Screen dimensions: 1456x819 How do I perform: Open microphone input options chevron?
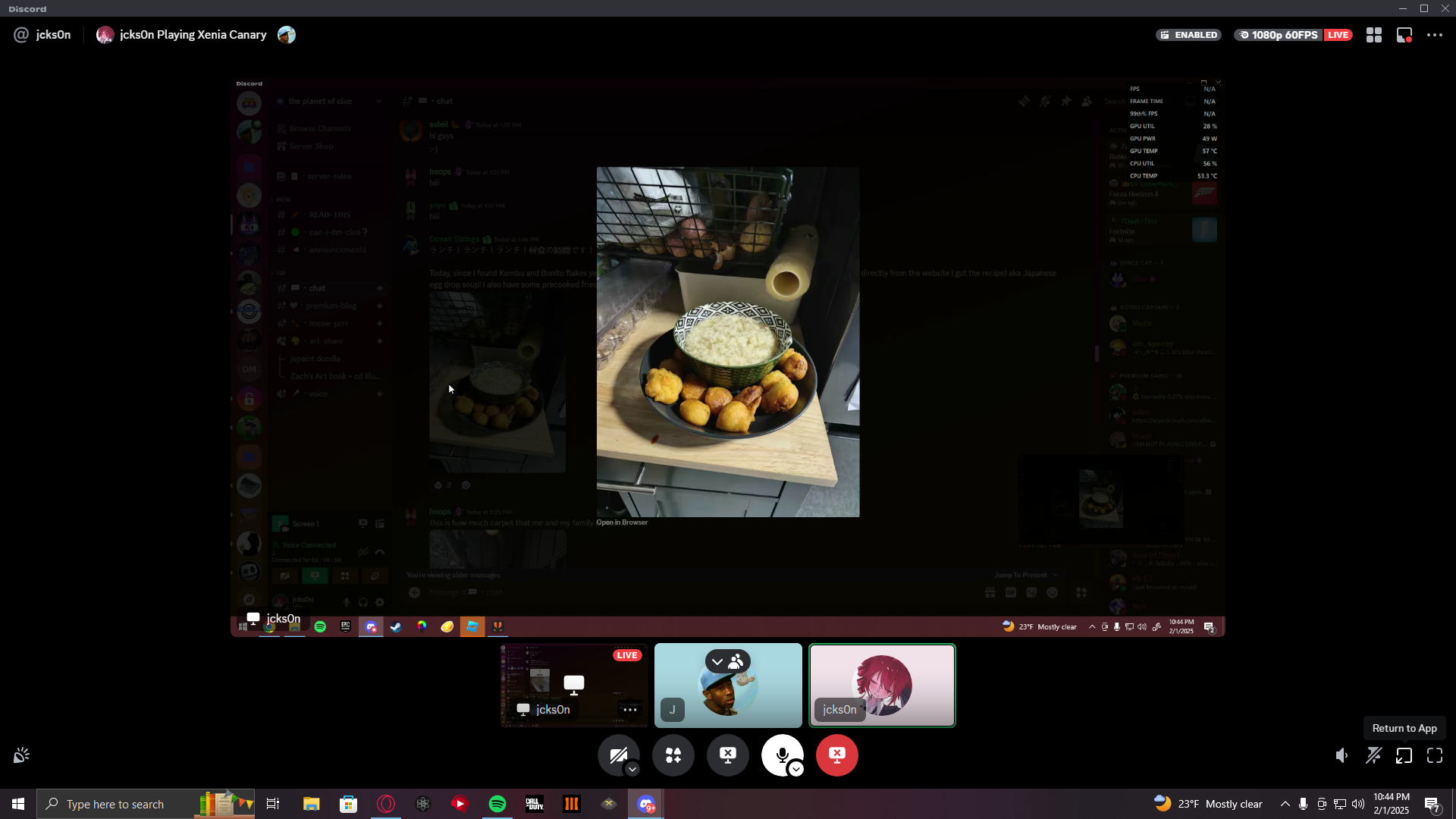click(796, 769)
